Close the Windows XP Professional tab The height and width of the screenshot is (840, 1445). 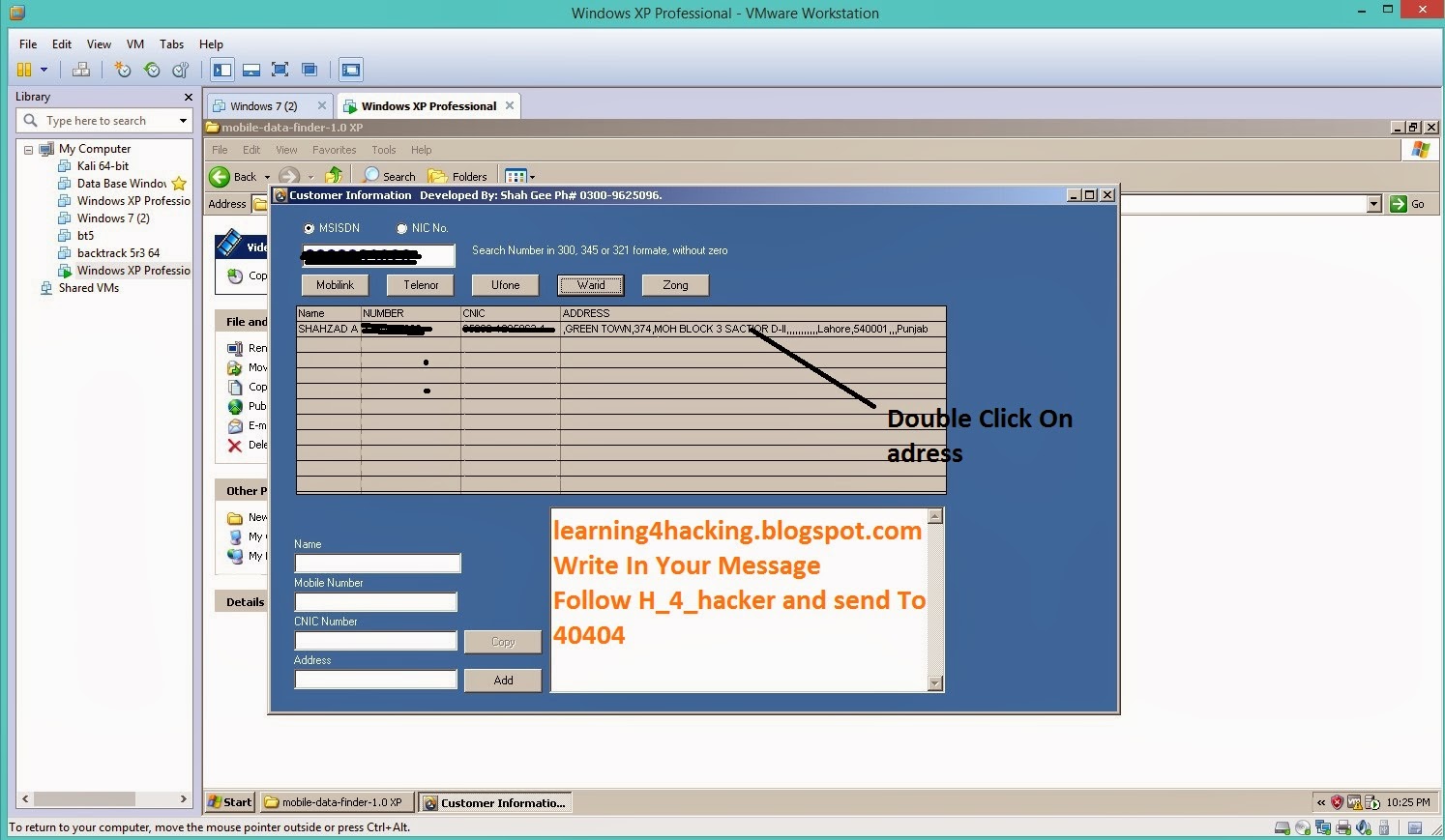tap(510, 105)
